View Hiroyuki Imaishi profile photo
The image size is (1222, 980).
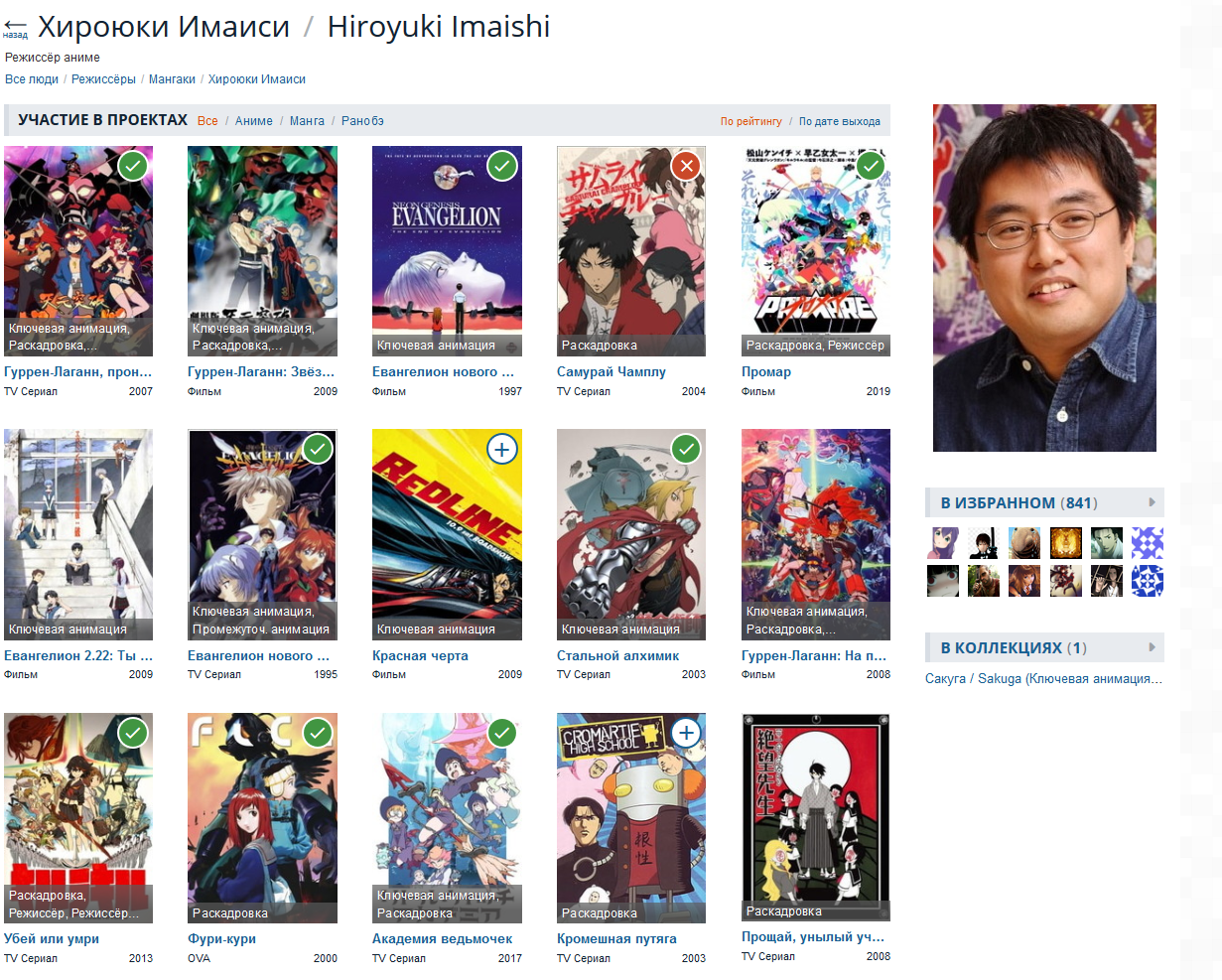[x=1044, y=278]
